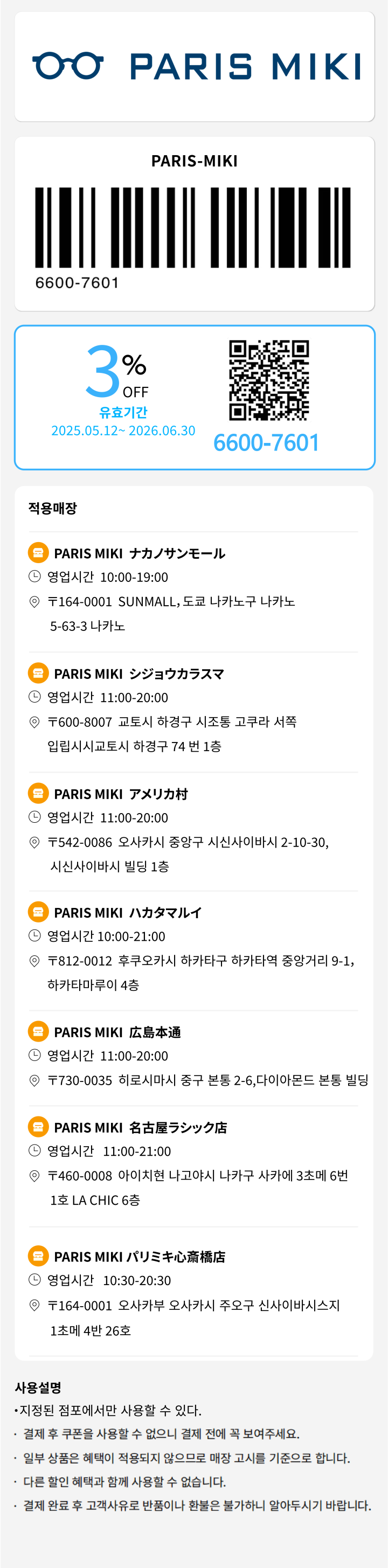Tap the 3% OFF coupon QR code

point(268,380)
